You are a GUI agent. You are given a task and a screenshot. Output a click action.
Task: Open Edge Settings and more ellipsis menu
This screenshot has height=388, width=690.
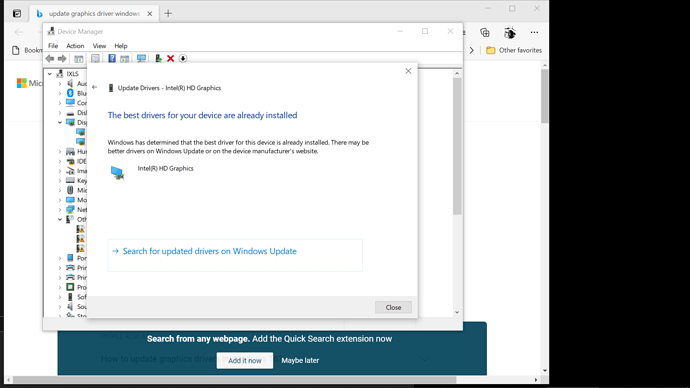point(534,32)
